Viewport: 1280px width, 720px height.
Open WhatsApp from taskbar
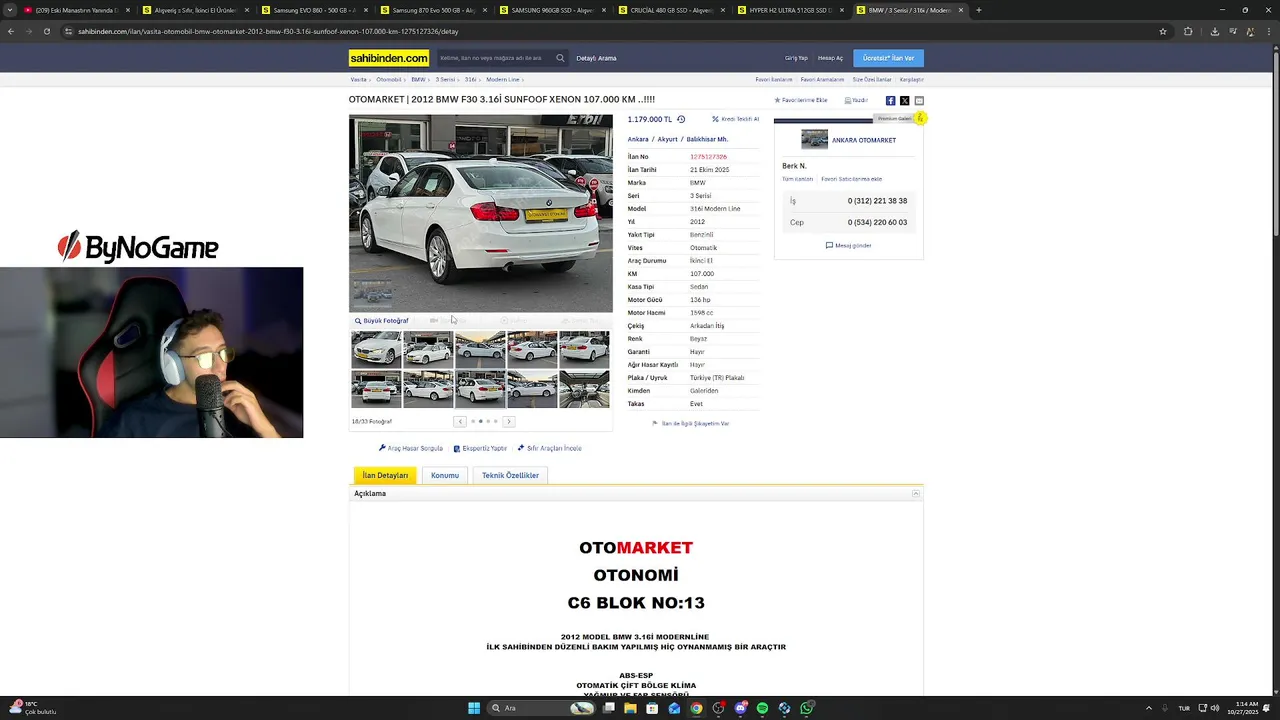(806, 708)
